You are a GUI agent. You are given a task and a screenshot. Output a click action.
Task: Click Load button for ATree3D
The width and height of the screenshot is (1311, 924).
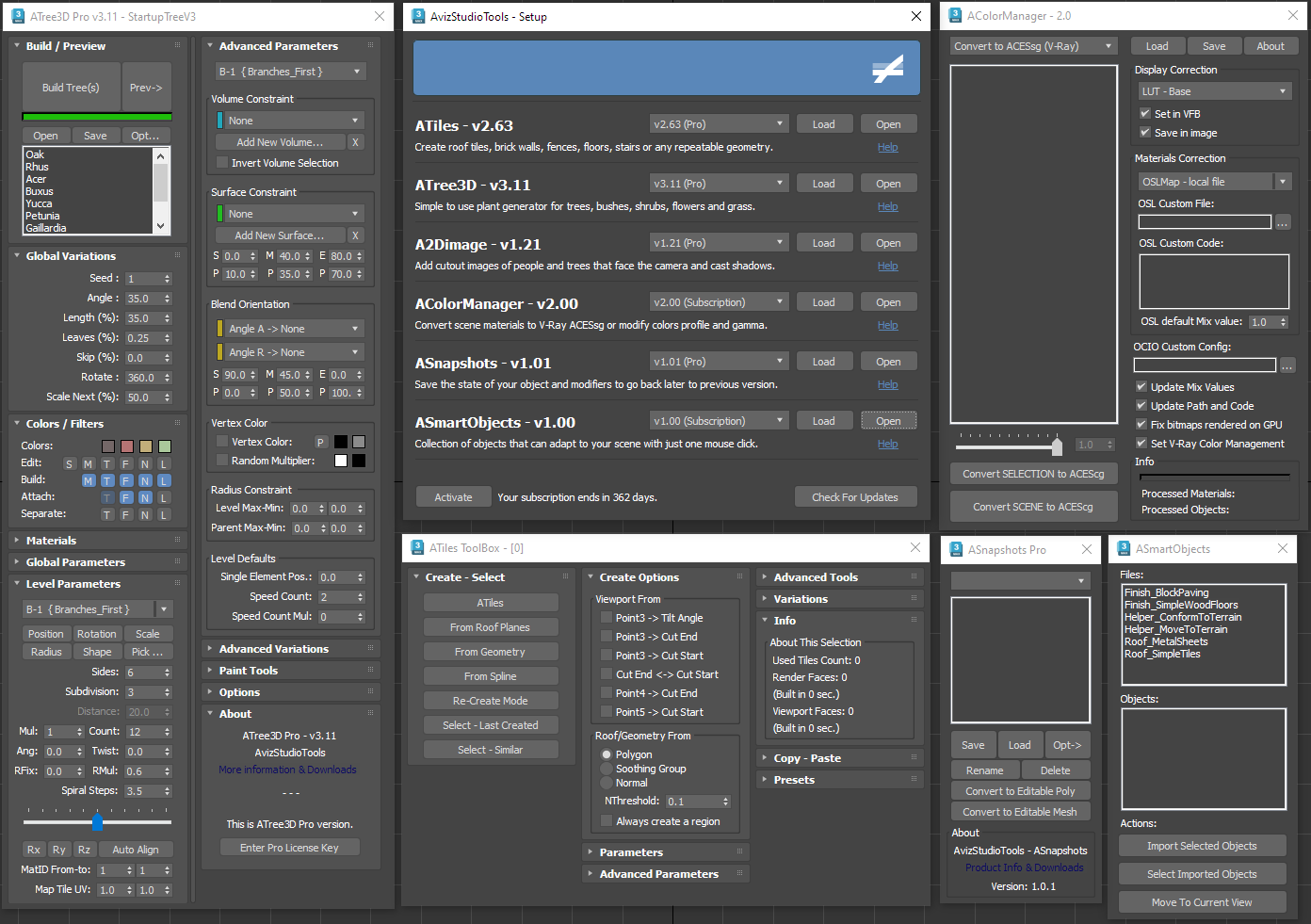click(823, 184)
